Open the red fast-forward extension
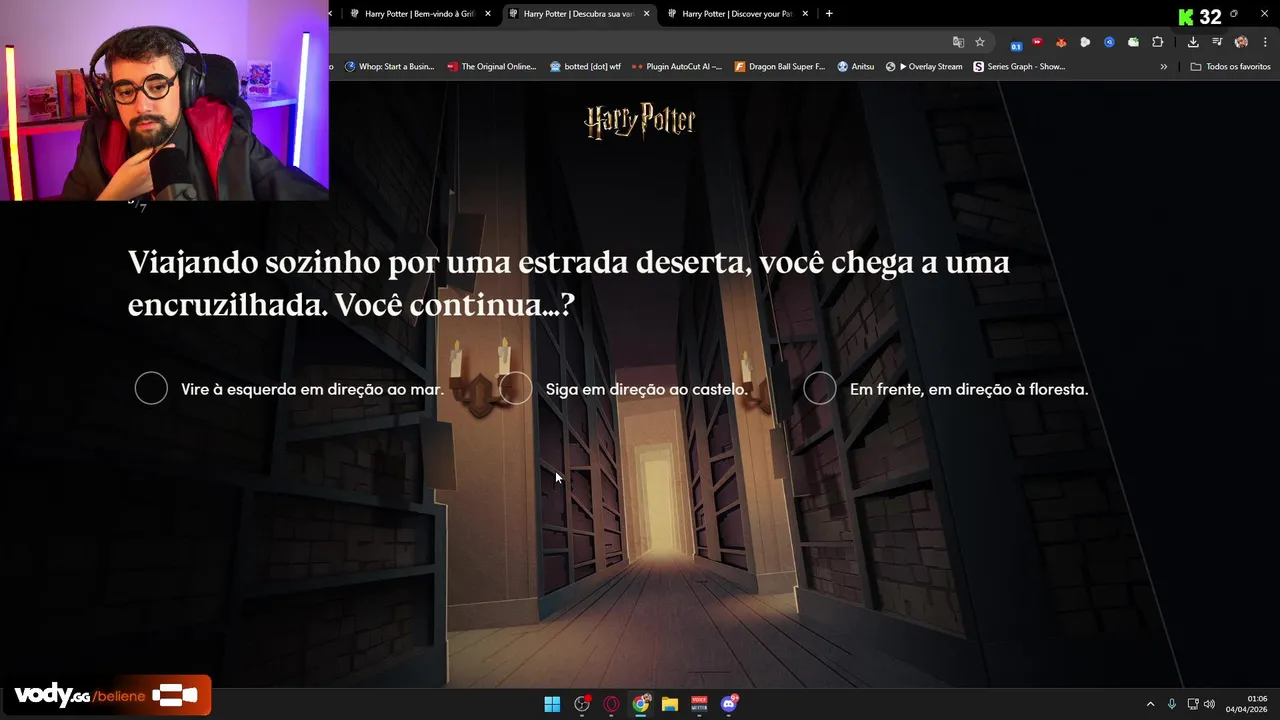 pyautogui.click(x=1037, y=42)
